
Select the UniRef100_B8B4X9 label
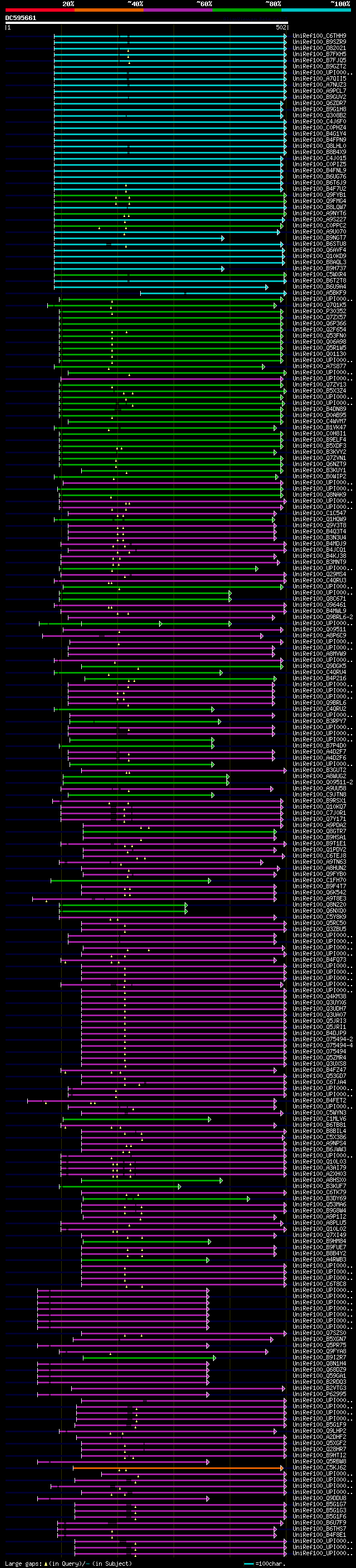(319, 152)
